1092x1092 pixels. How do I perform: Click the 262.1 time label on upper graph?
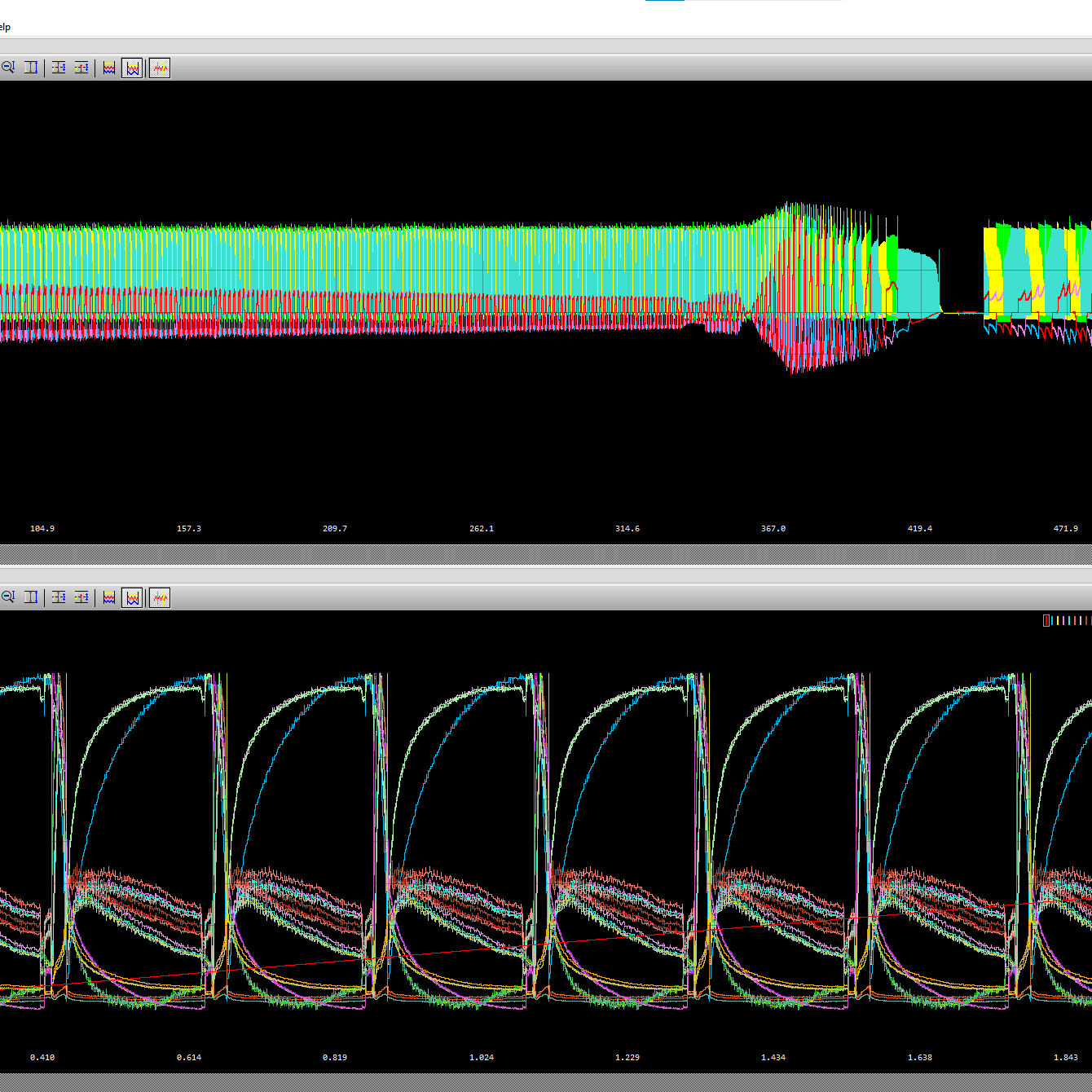(482, 528)
